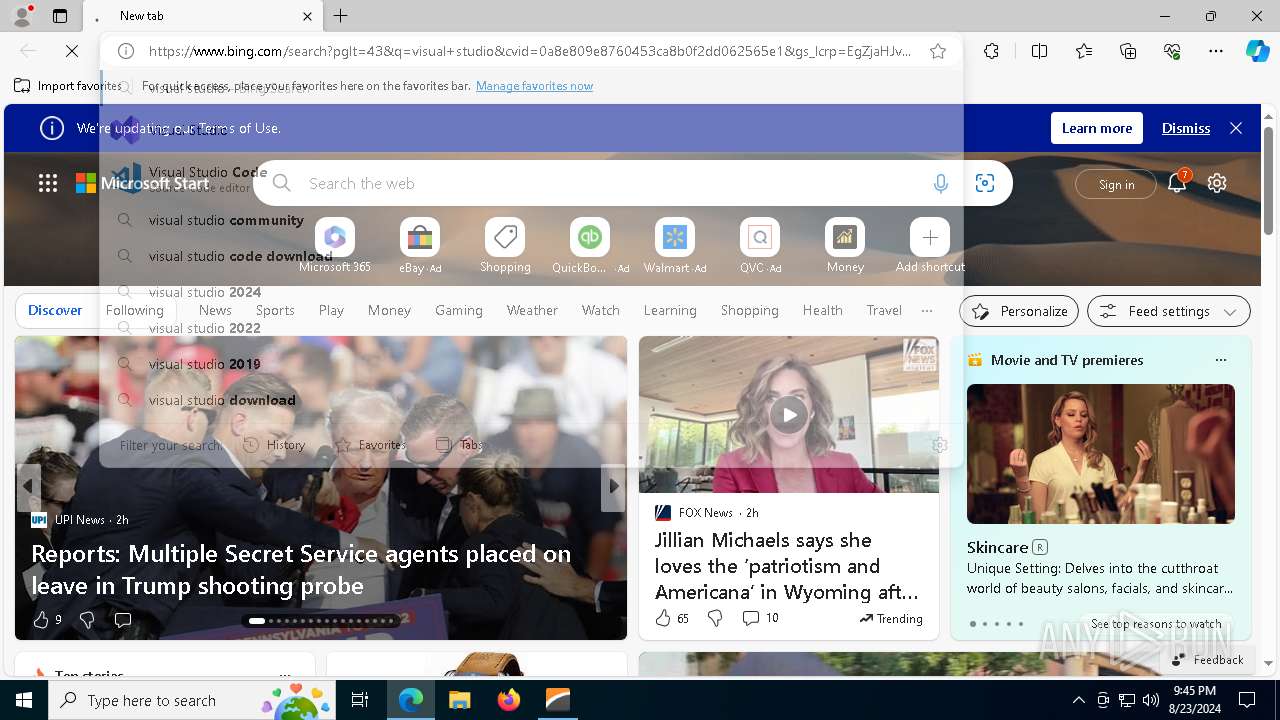
Task: Open Task View on the taskbar
Action: pyautogui.click(x=360, y=700)
